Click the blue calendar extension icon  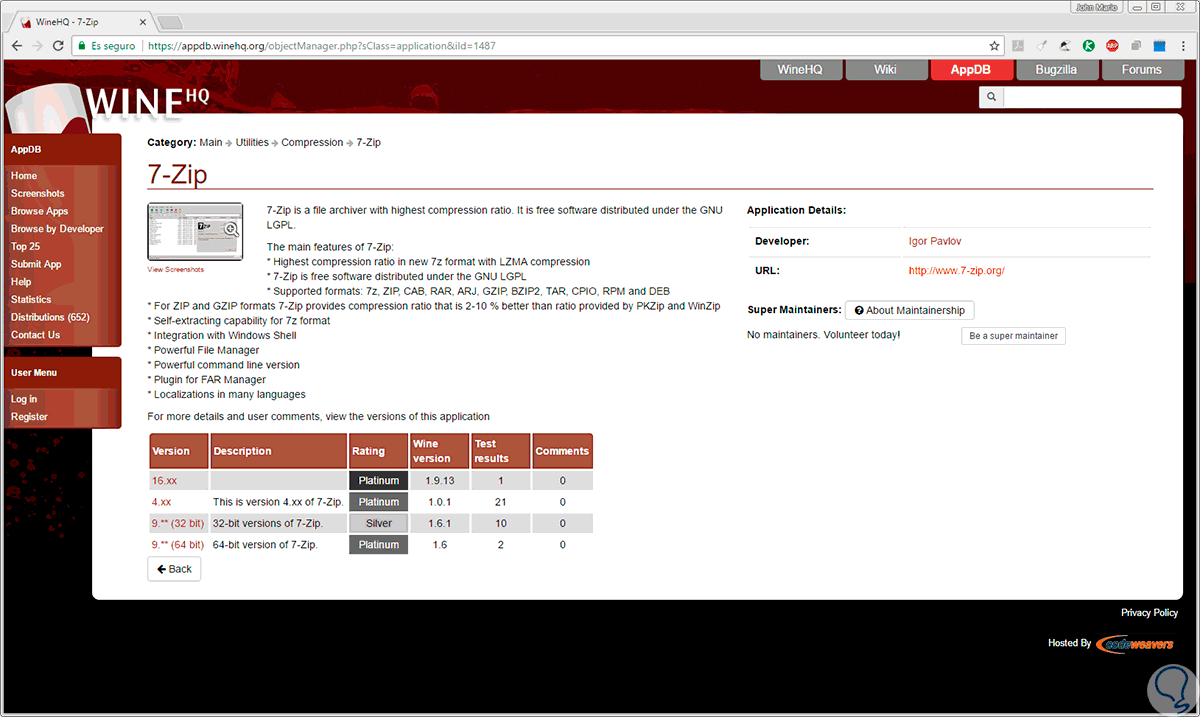coord(1159,46)
